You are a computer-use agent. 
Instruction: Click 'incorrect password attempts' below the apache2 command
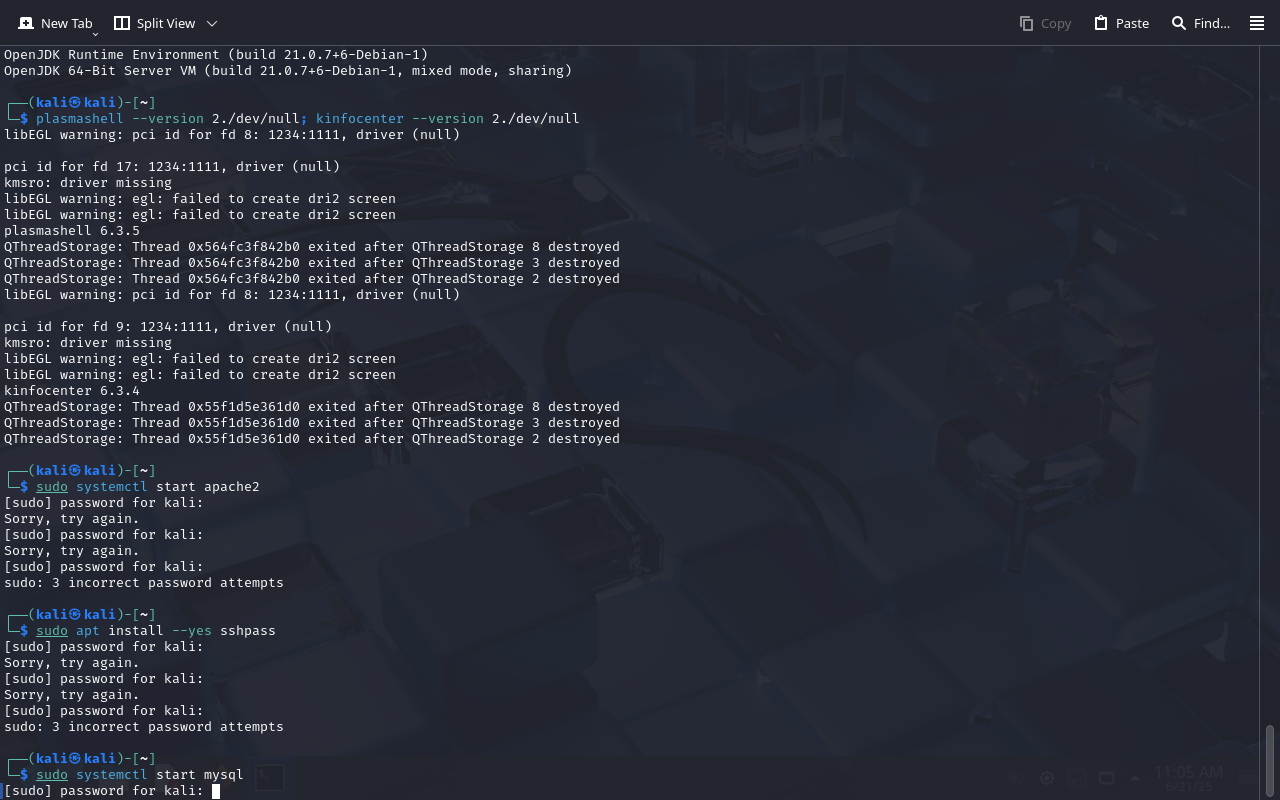click(176, 583)
